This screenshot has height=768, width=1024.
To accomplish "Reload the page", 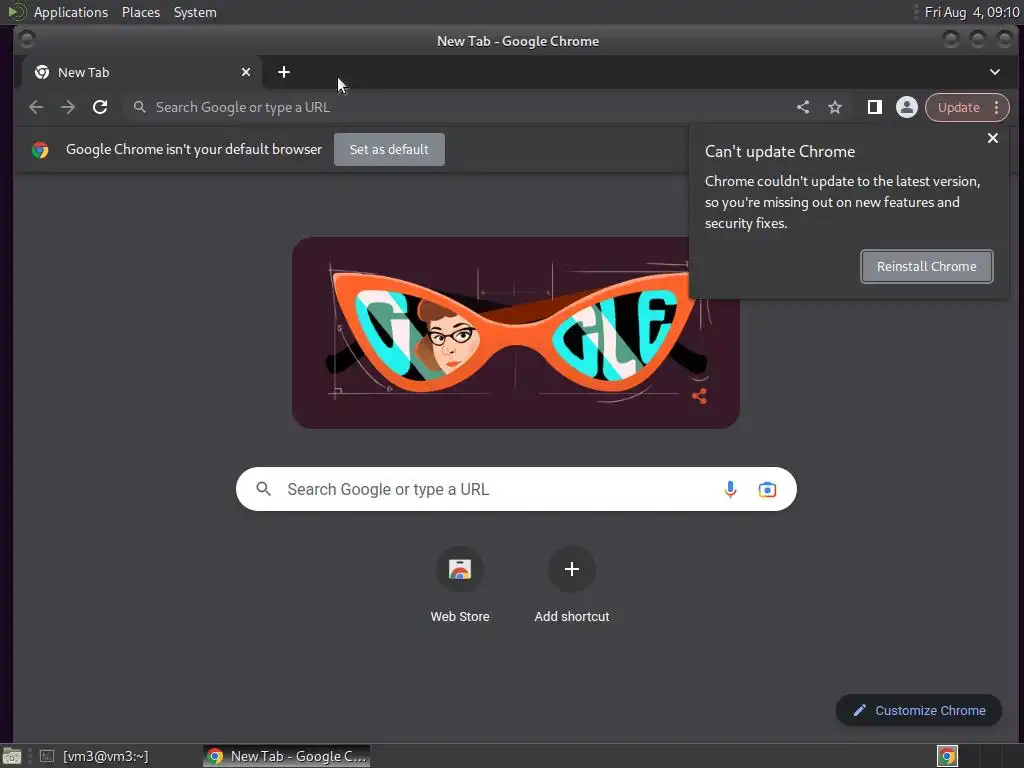I will coord(100,107).
